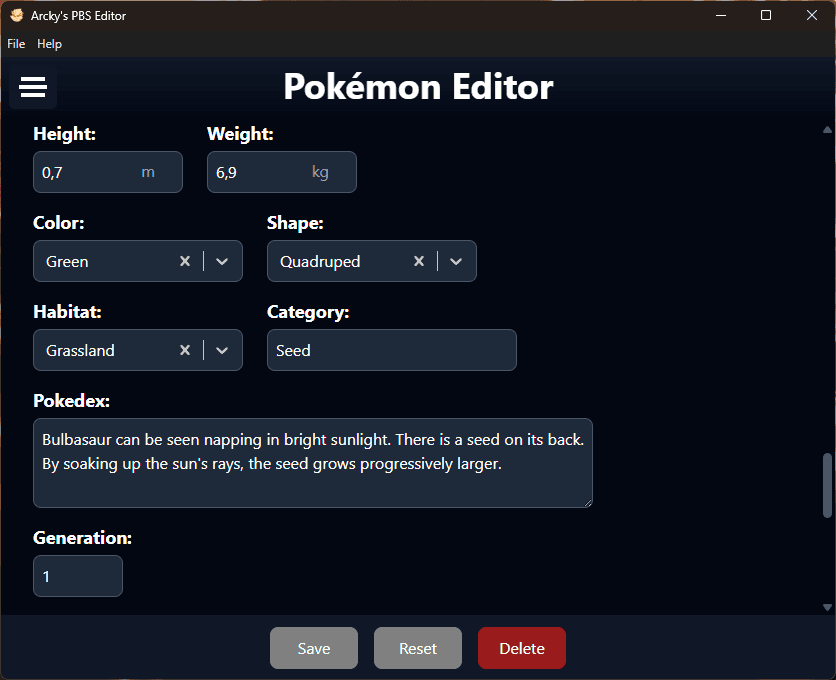
Task: Clear the Quadruped shape selection
Action: pyautogui.click(x=419, y=261)
